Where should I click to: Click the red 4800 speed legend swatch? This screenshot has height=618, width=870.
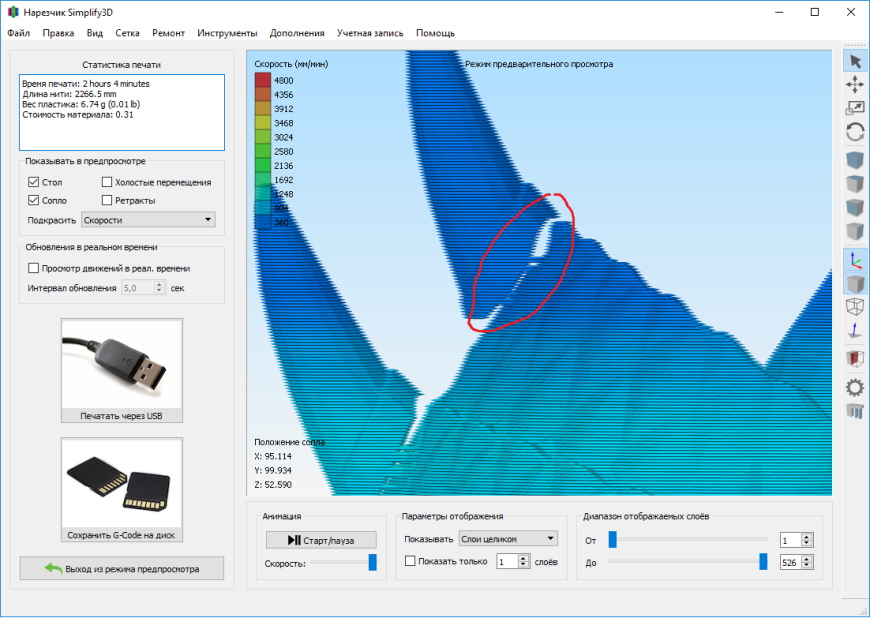(x=262, y=80)
